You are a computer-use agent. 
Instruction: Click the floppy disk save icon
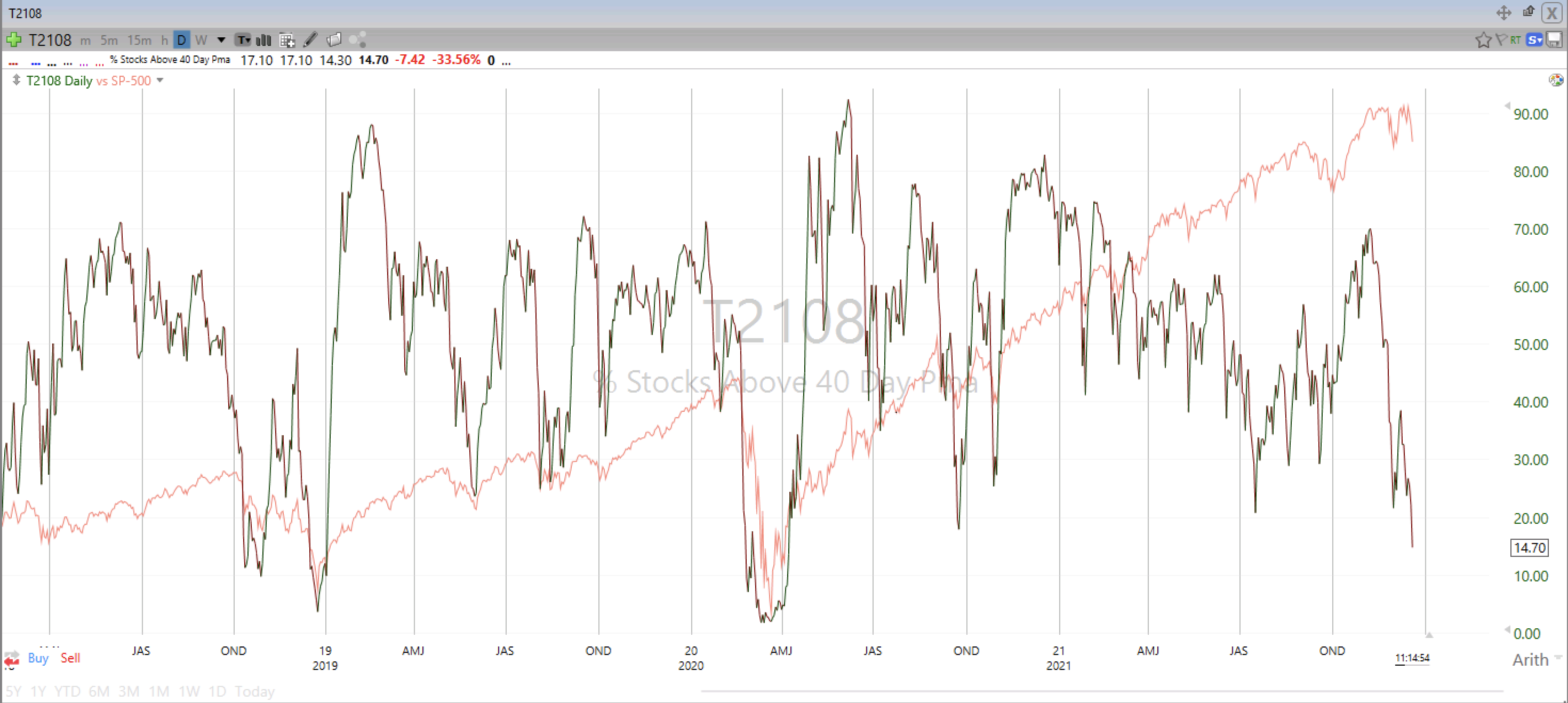(1554, 40)
